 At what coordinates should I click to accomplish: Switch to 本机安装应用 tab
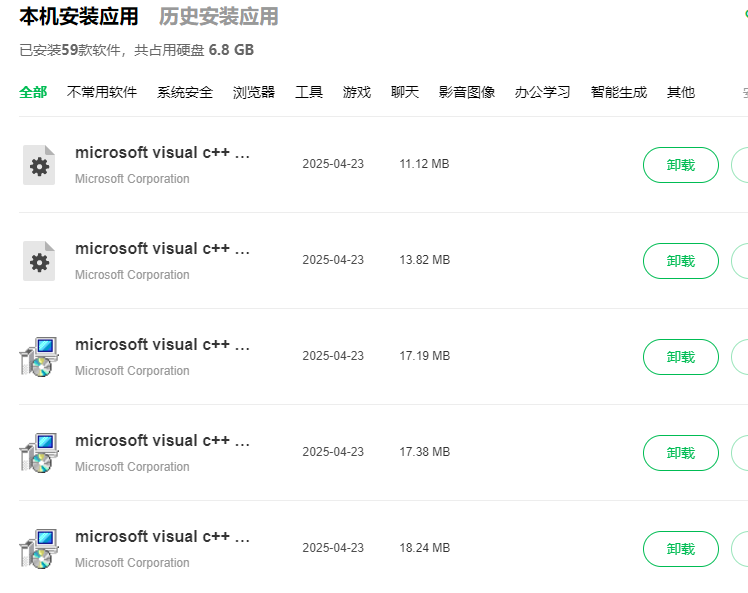point(79,17)
